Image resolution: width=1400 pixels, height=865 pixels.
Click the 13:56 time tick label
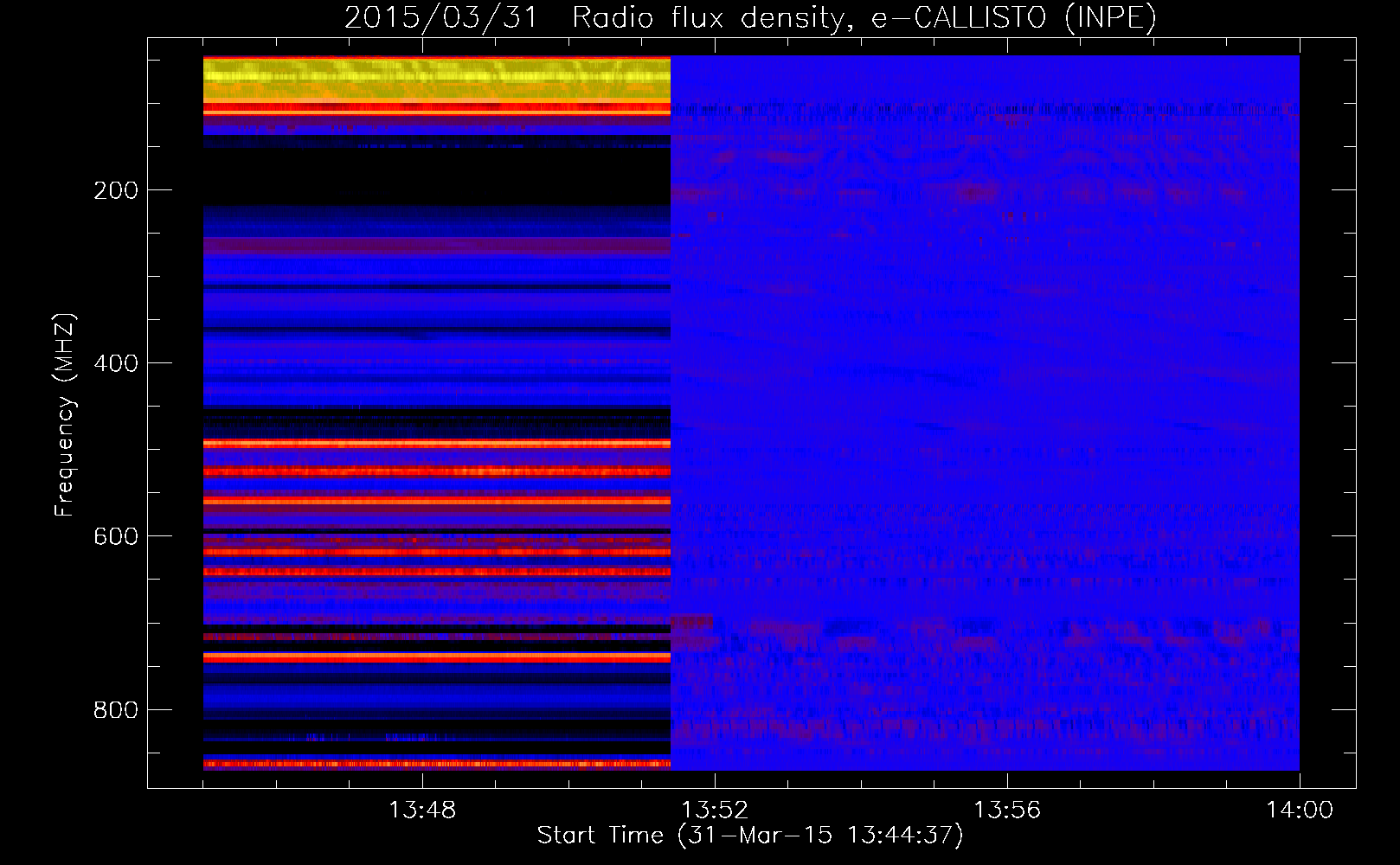point(1007,810)
